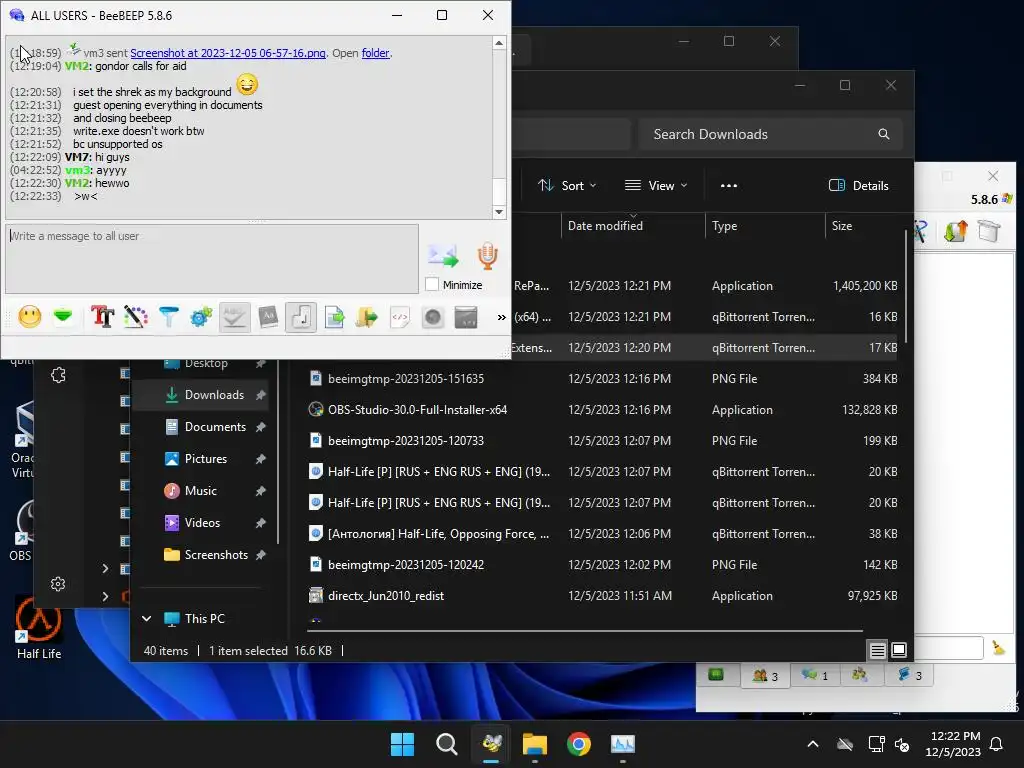This screenshot has width=1024, height=768.
Task: Click the code snippet </> icon
Action: 400,317
